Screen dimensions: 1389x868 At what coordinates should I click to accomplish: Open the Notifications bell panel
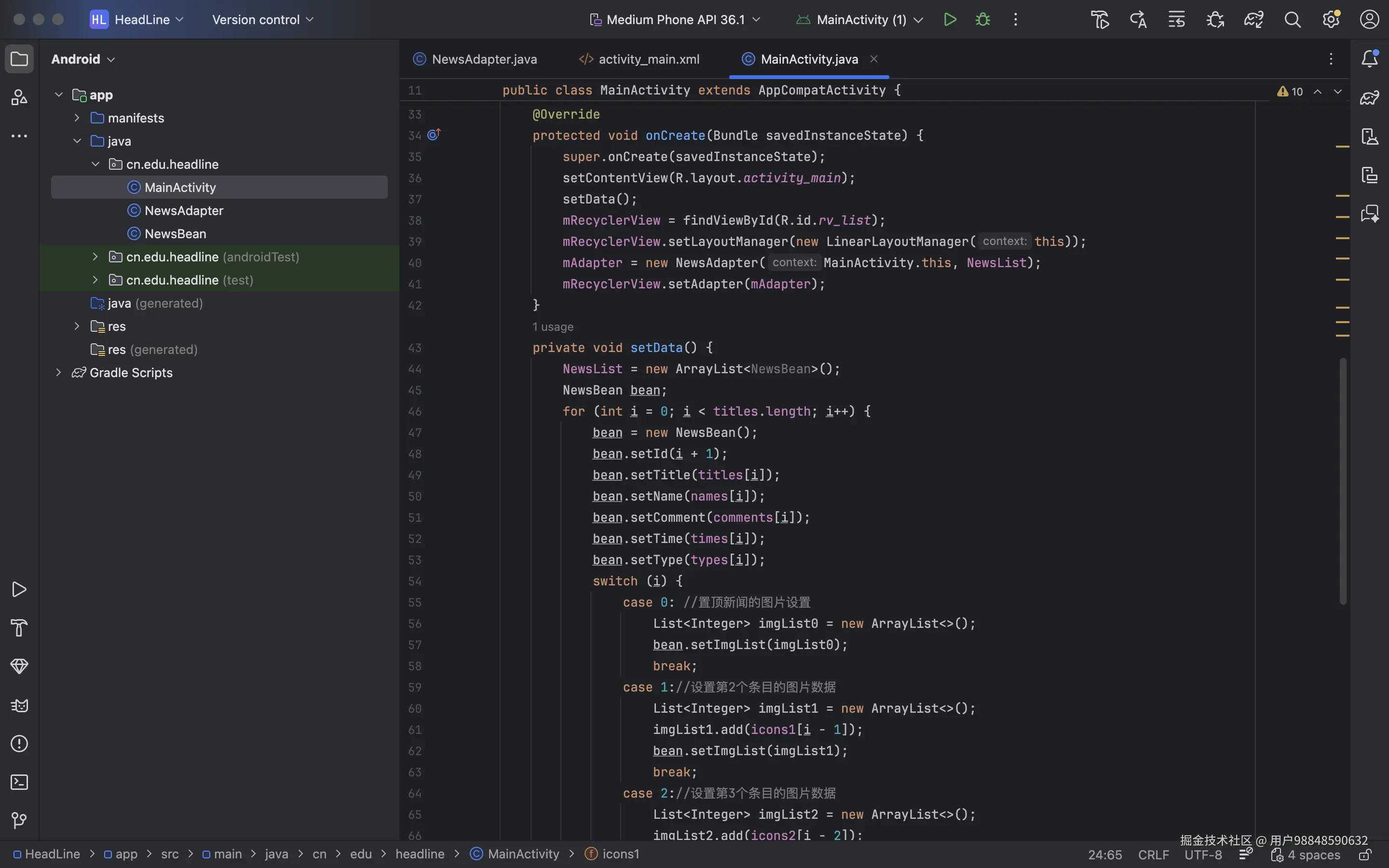[x=1370, y=58]
